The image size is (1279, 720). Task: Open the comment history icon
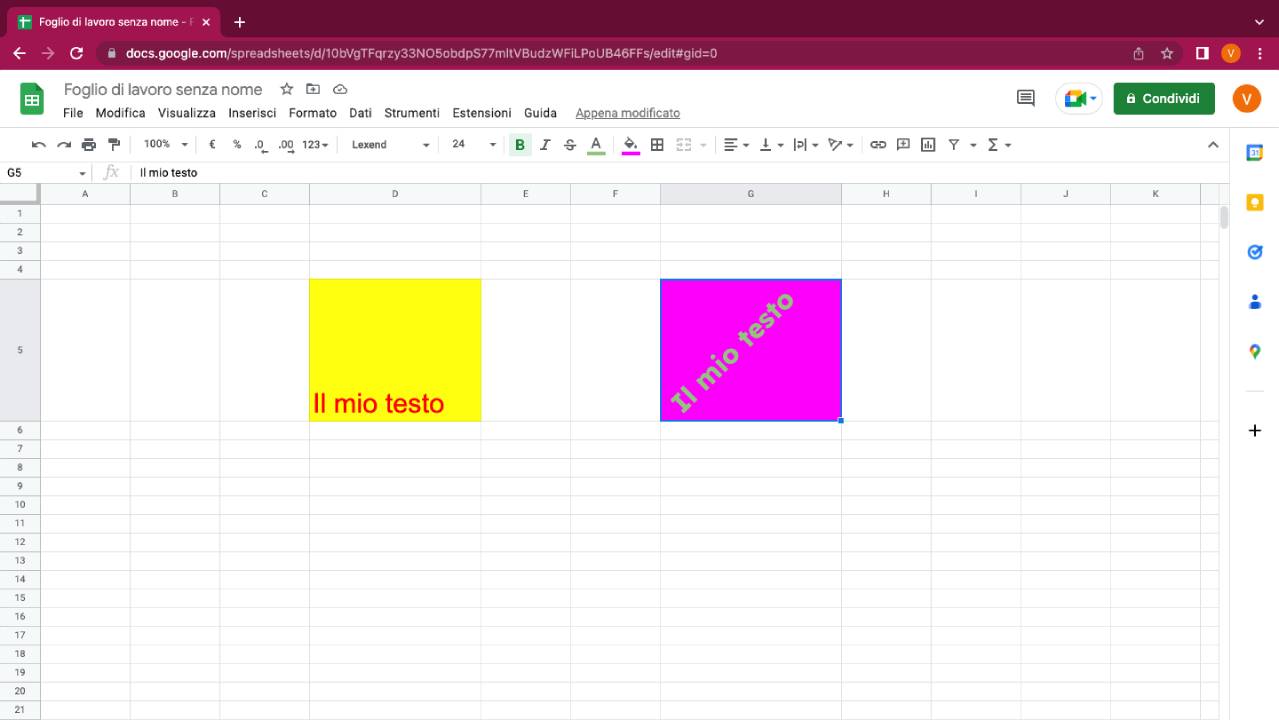(1026, 98)
